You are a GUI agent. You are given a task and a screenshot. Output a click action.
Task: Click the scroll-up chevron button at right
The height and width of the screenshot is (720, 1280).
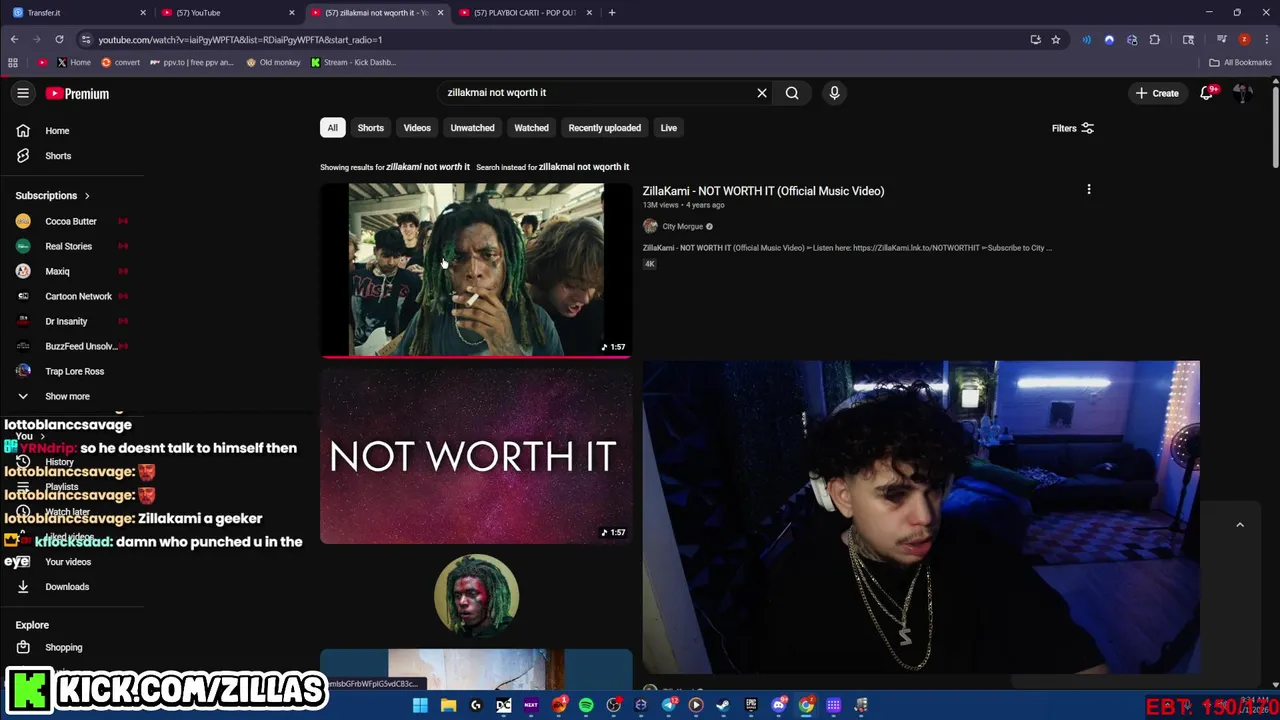pyautogui.click(x=1240, y=525)
